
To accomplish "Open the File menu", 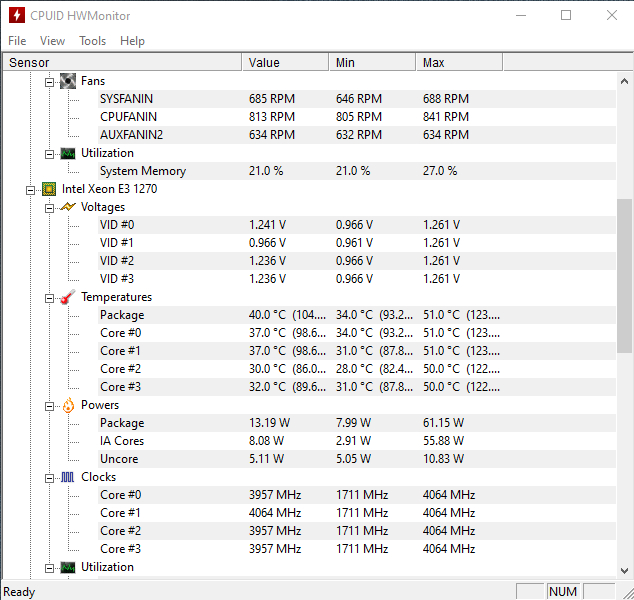I will [x=17, y=41].
